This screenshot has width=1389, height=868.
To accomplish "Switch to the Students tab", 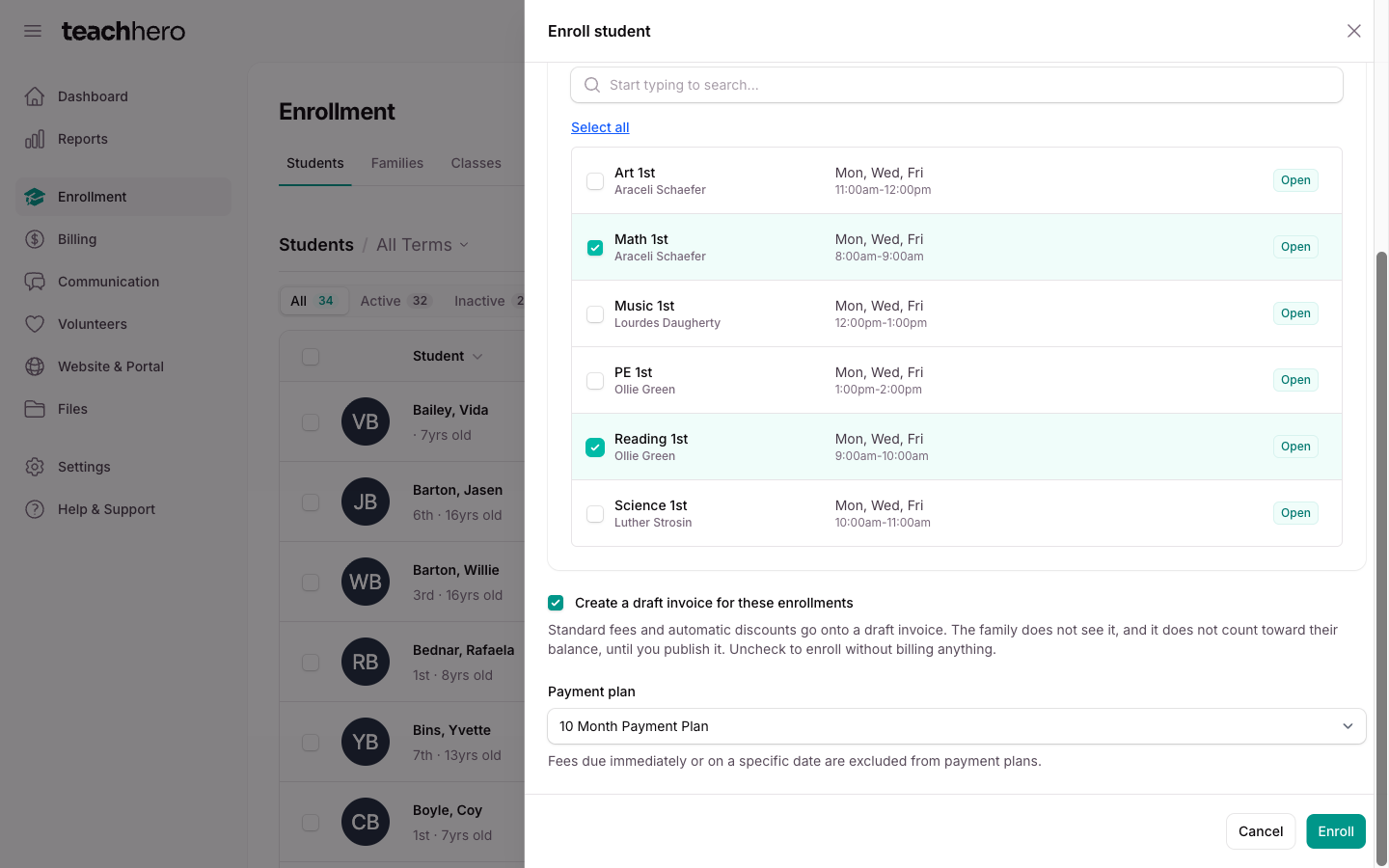I will [315, 163].
